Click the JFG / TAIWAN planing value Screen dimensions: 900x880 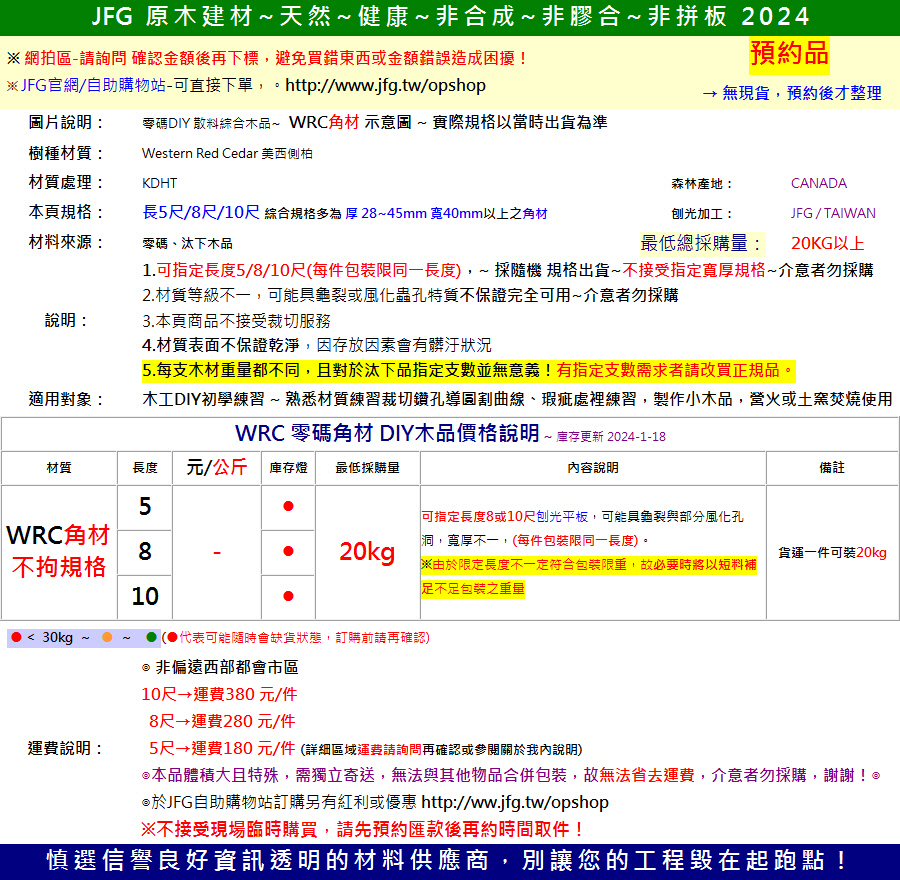(833, 213)
